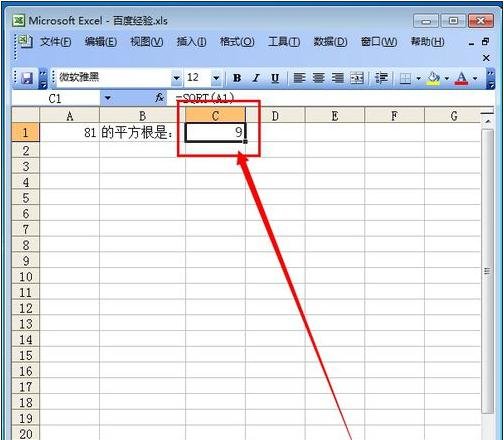Align text left

(299, 78)
